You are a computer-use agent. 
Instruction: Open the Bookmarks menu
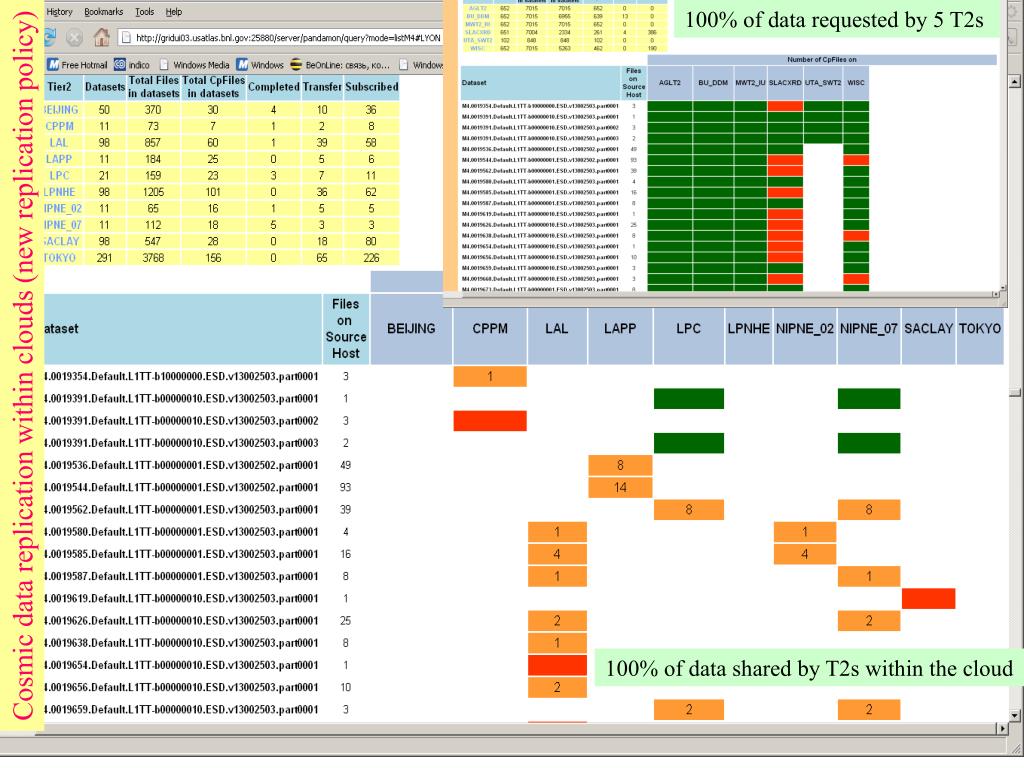coord(106,11)
